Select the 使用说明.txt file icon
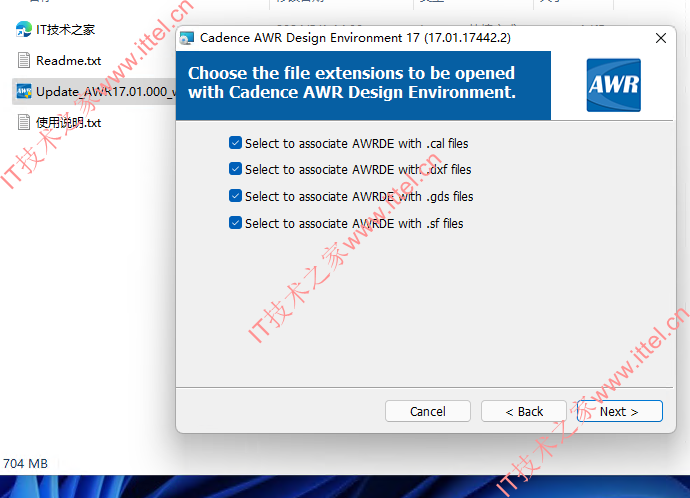Viewport: 690px width, 498px height. [x=23, y=122]
